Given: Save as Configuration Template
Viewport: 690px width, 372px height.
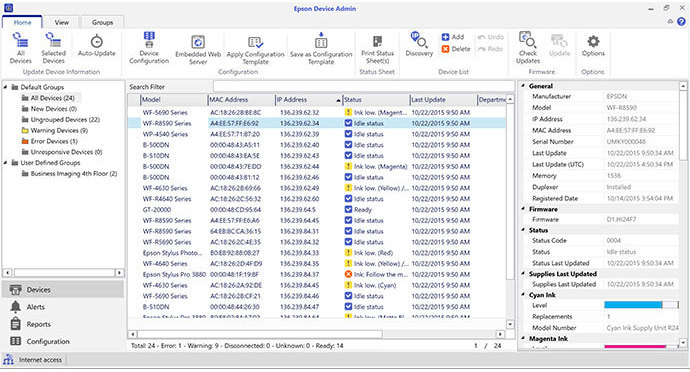Looking at the screenshot, I should pos(321,49).
